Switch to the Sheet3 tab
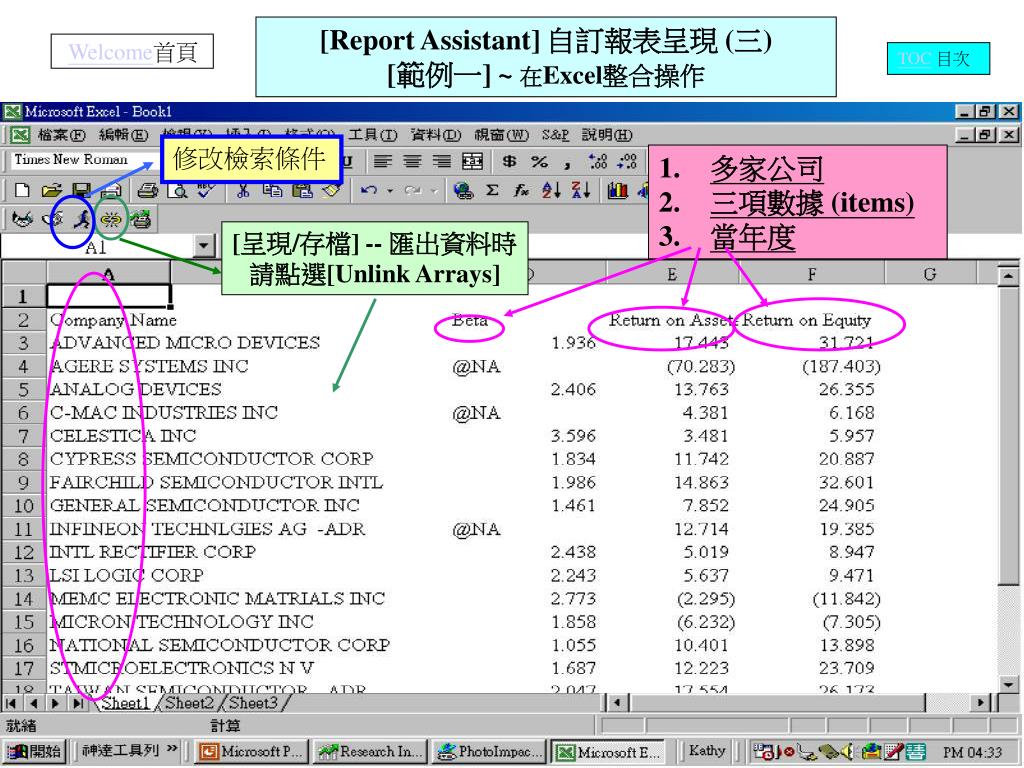The width and height of the screenshot is (1024, 768). (253, 703)
